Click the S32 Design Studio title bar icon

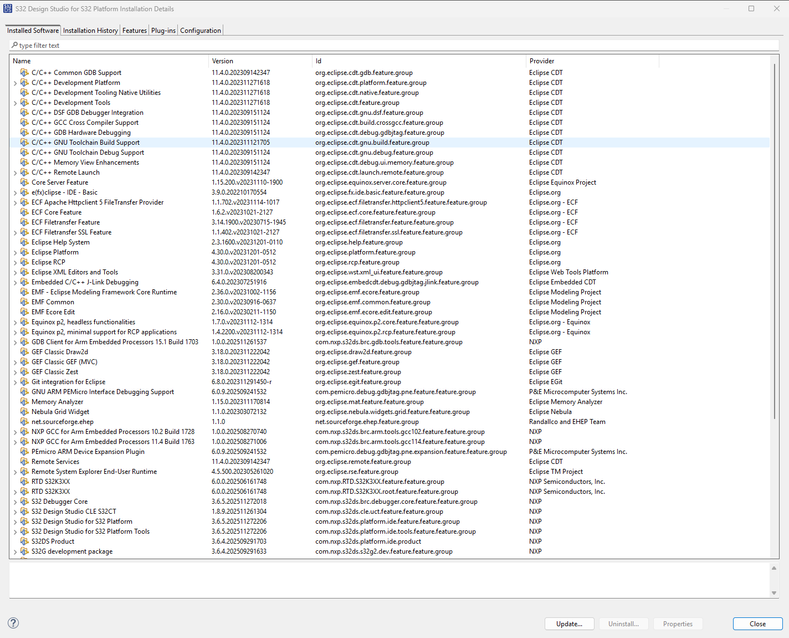pyautogui.click(x=8, y=9)
